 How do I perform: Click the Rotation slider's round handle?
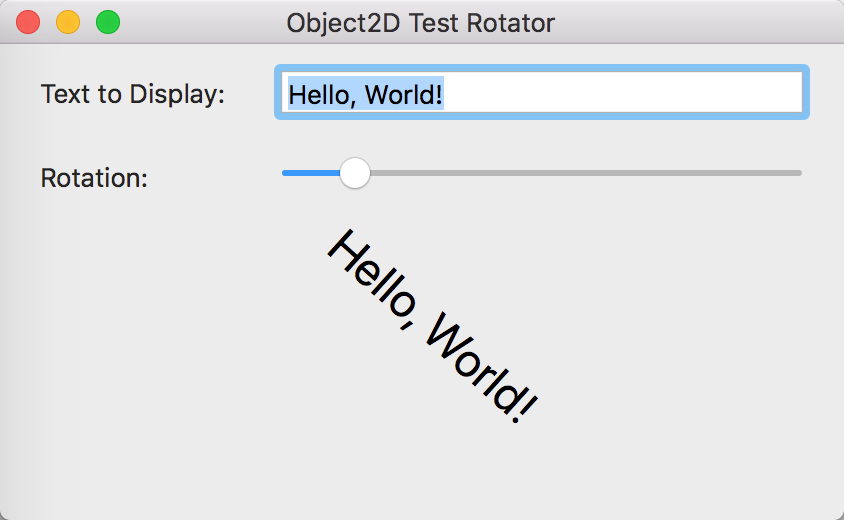354,173
